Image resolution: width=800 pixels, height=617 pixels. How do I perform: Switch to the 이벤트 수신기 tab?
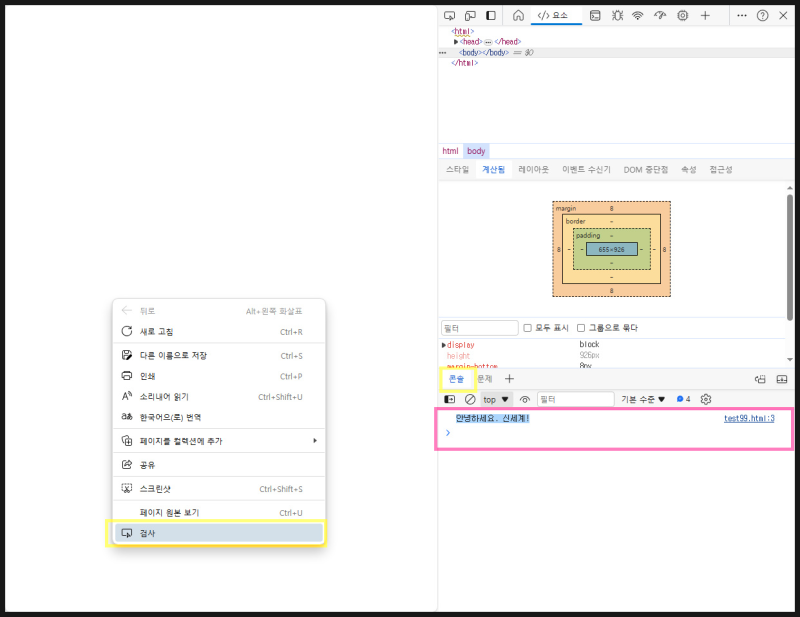click(x=586, y=169)
